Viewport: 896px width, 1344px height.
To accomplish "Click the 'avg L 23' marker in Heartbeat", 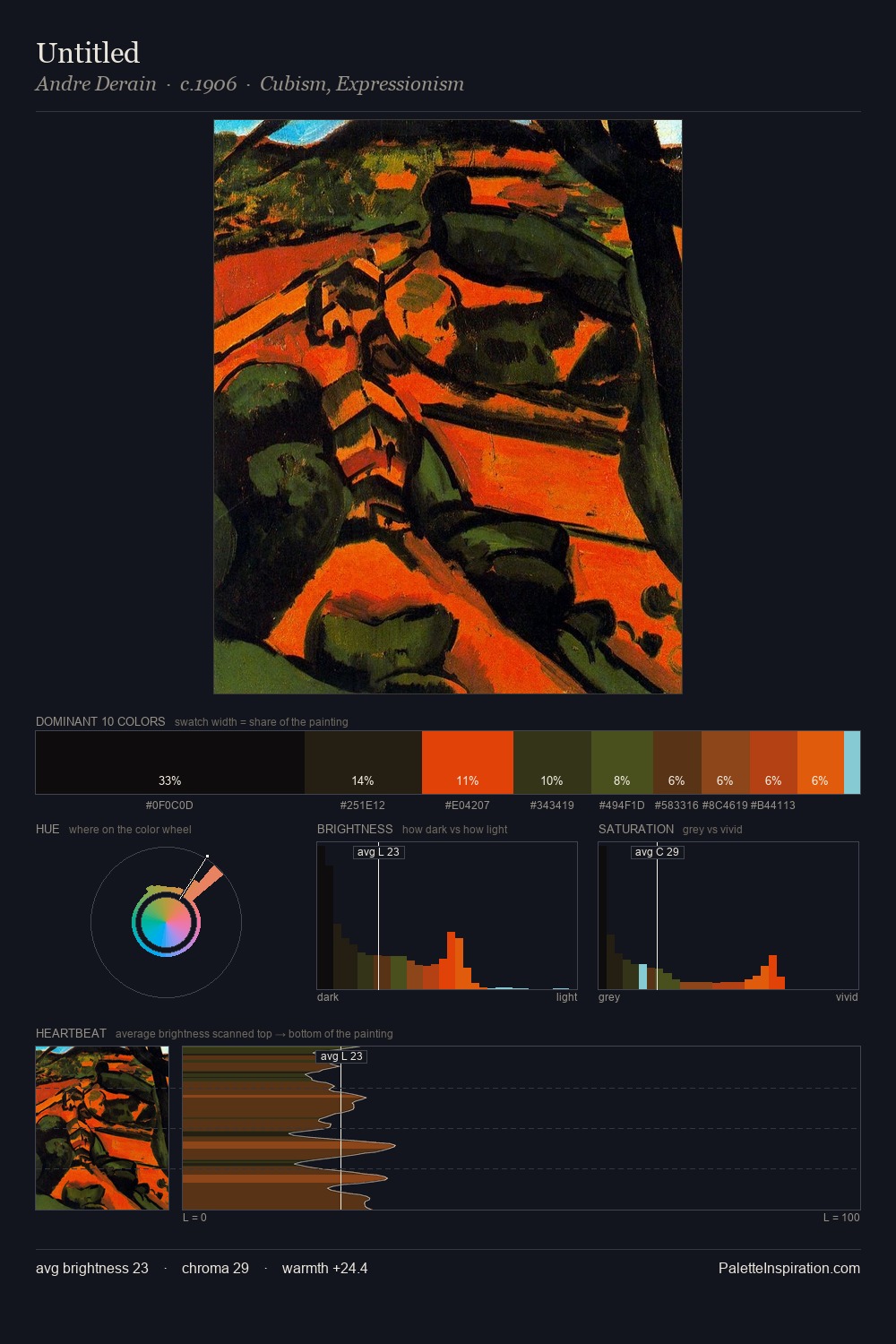I will [341, 1056].
